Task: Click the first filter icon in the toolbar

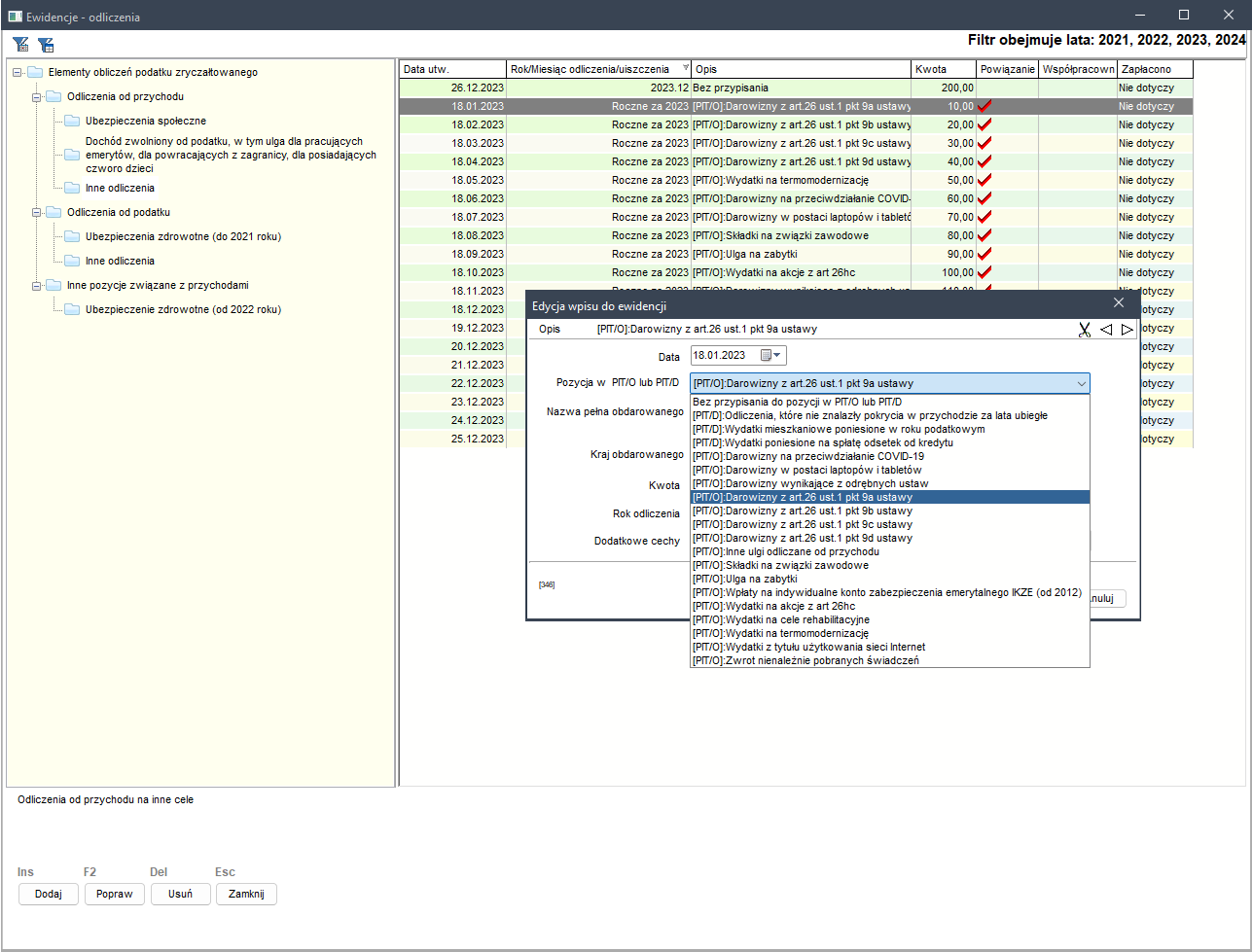Action: (x=20, y=45)
